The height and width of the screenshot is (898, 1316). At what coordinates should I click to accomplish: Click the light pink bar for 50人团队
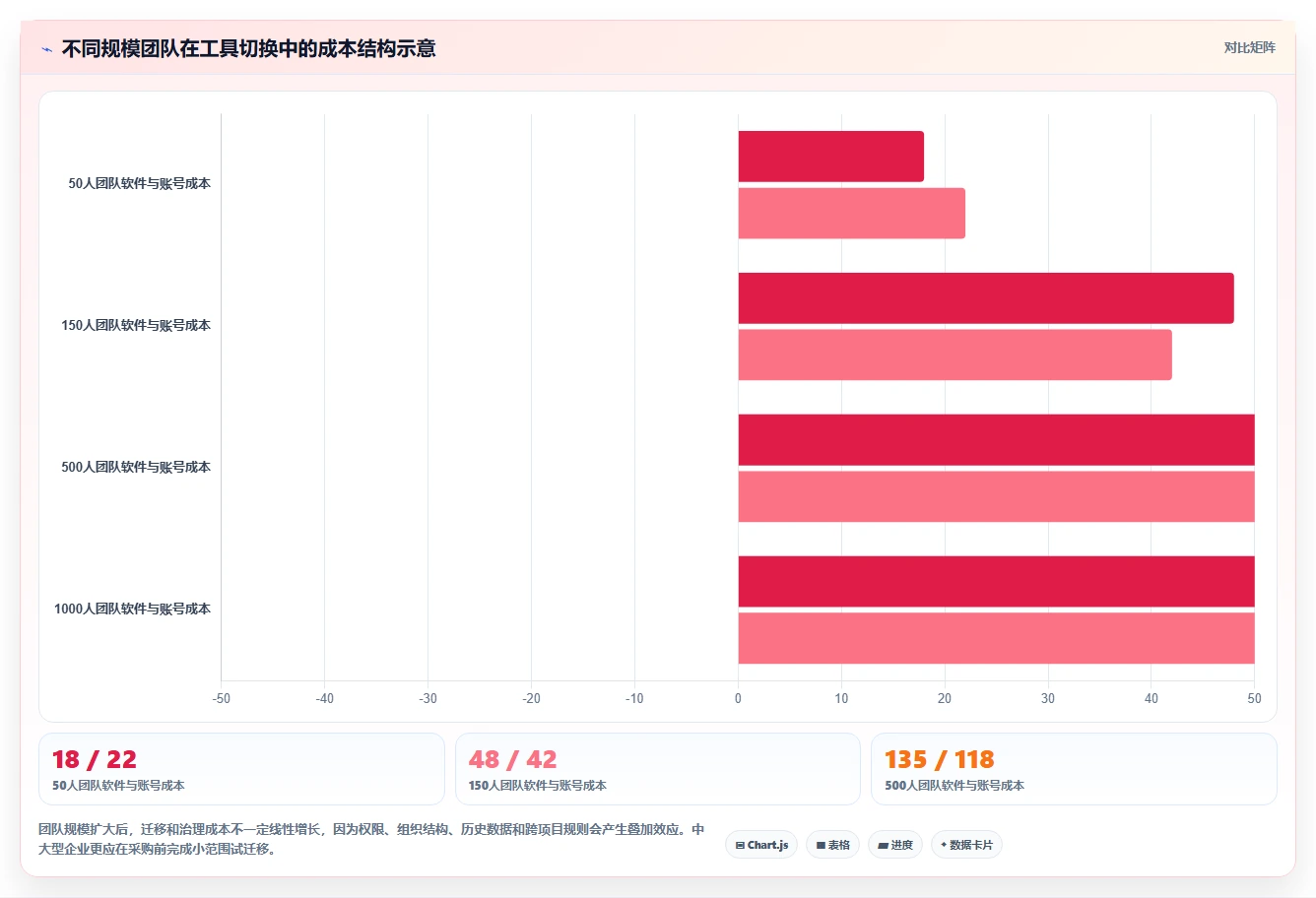[852, 214]
